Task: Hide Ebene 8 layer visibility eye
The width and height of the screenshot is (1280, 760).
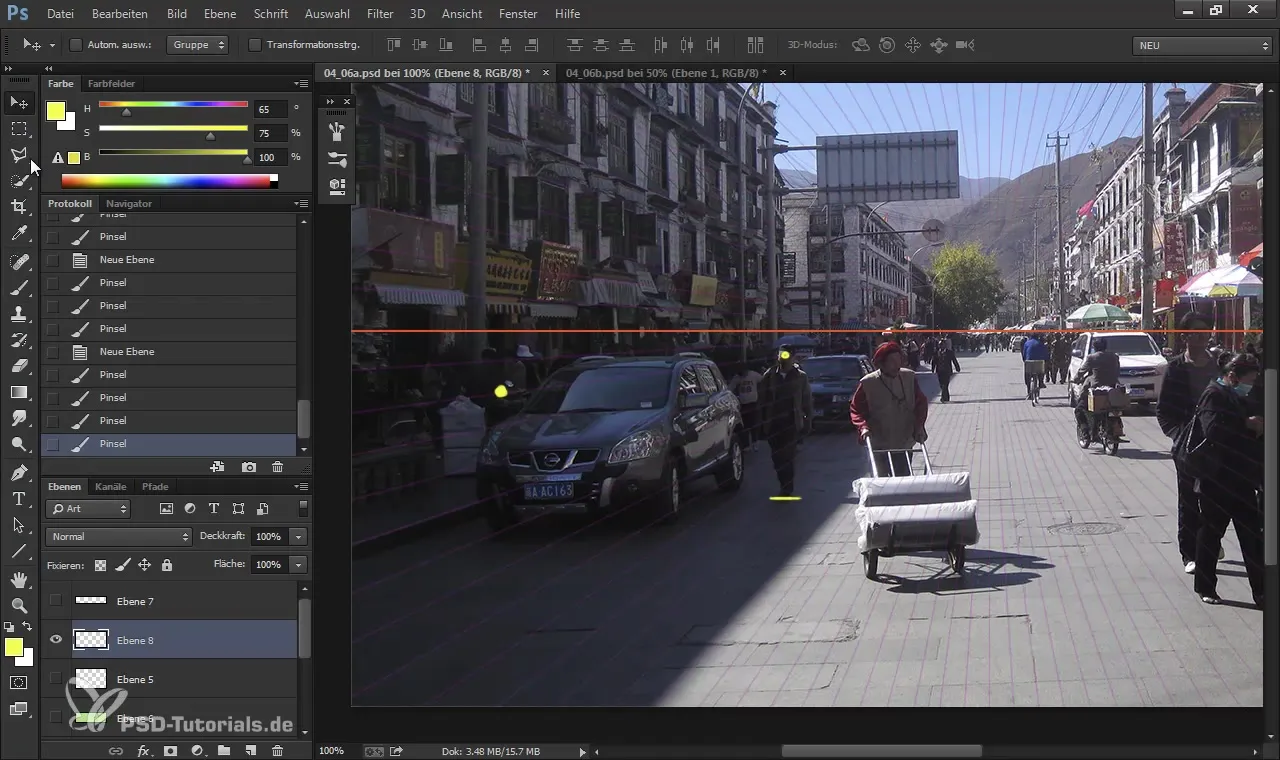Action: click(x=56, y=640)
